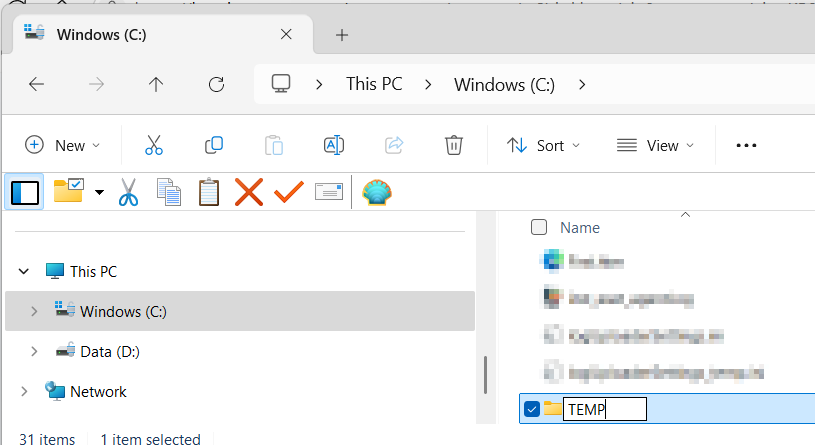Select Windows (C:) in navigation tree
This screenshot has height=445, width=815.
[123, 311]
